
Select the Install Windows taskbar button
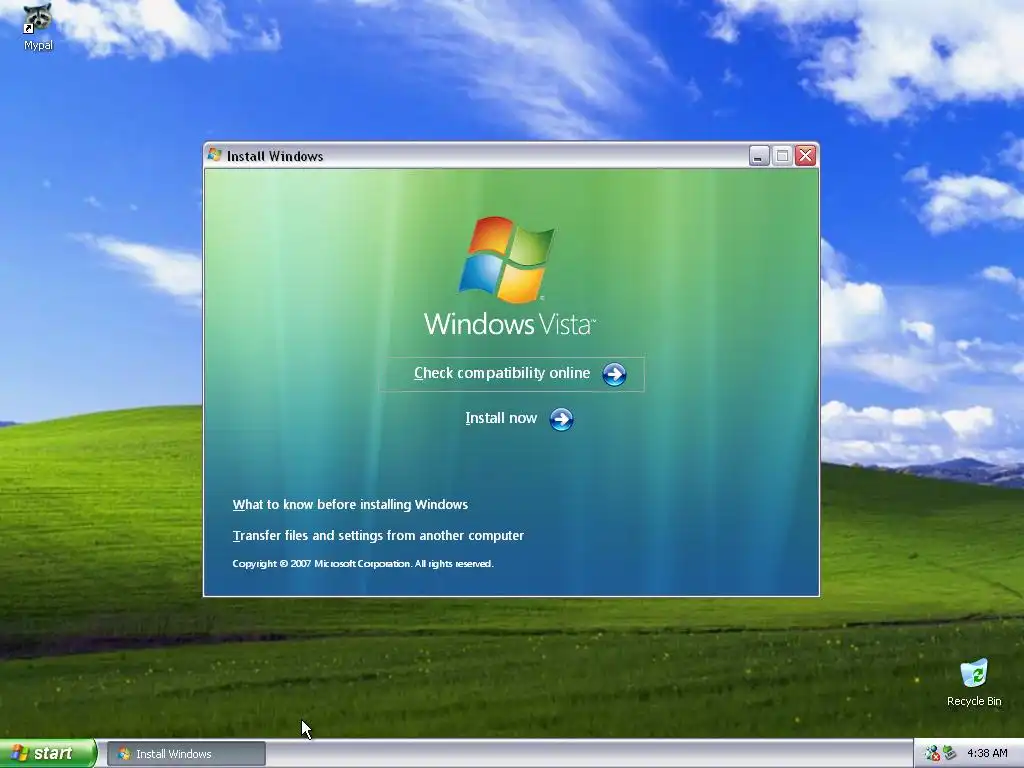pos(186,754)
